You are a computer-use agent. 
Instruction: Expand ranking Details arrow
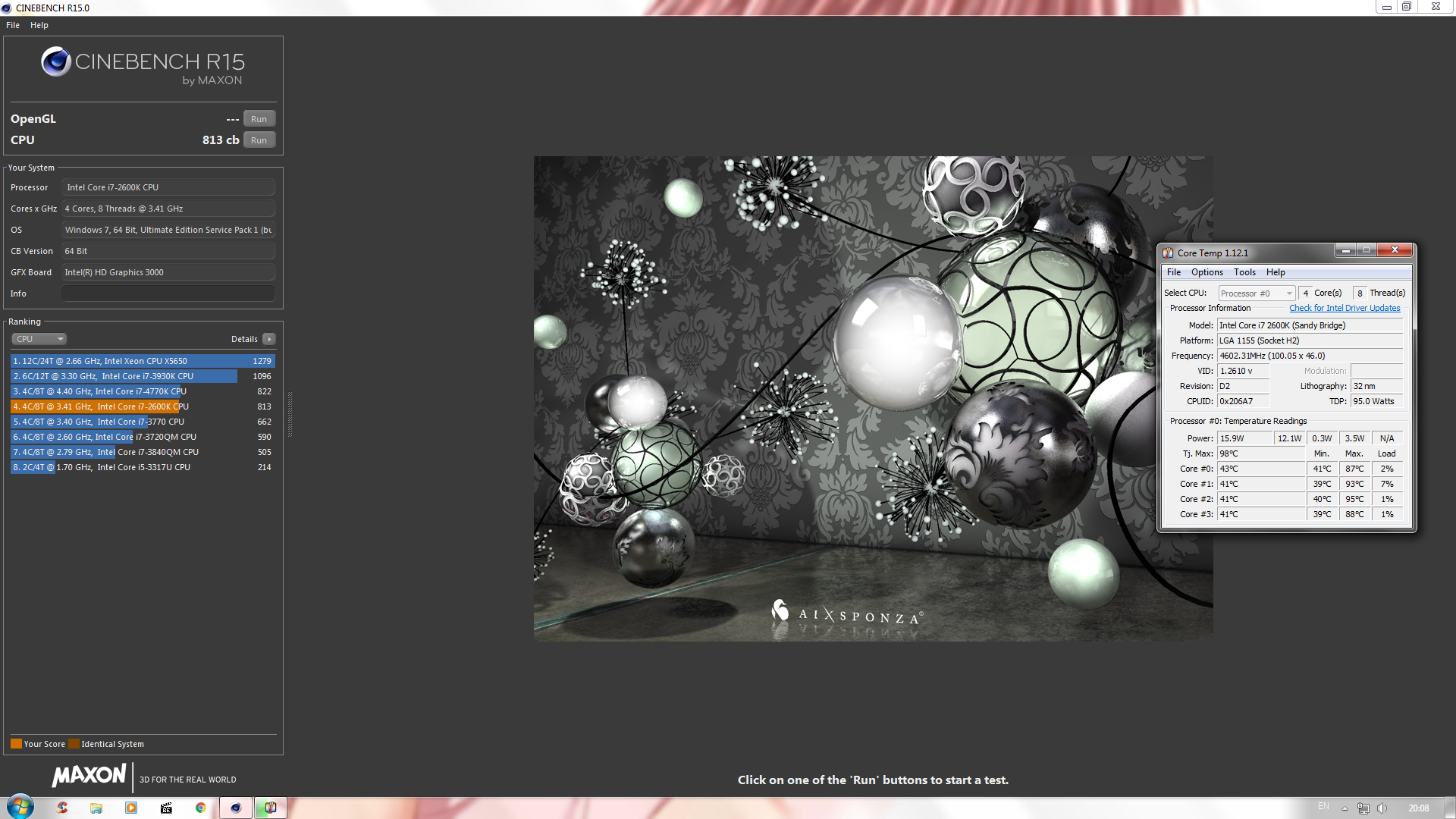(269, 339)
